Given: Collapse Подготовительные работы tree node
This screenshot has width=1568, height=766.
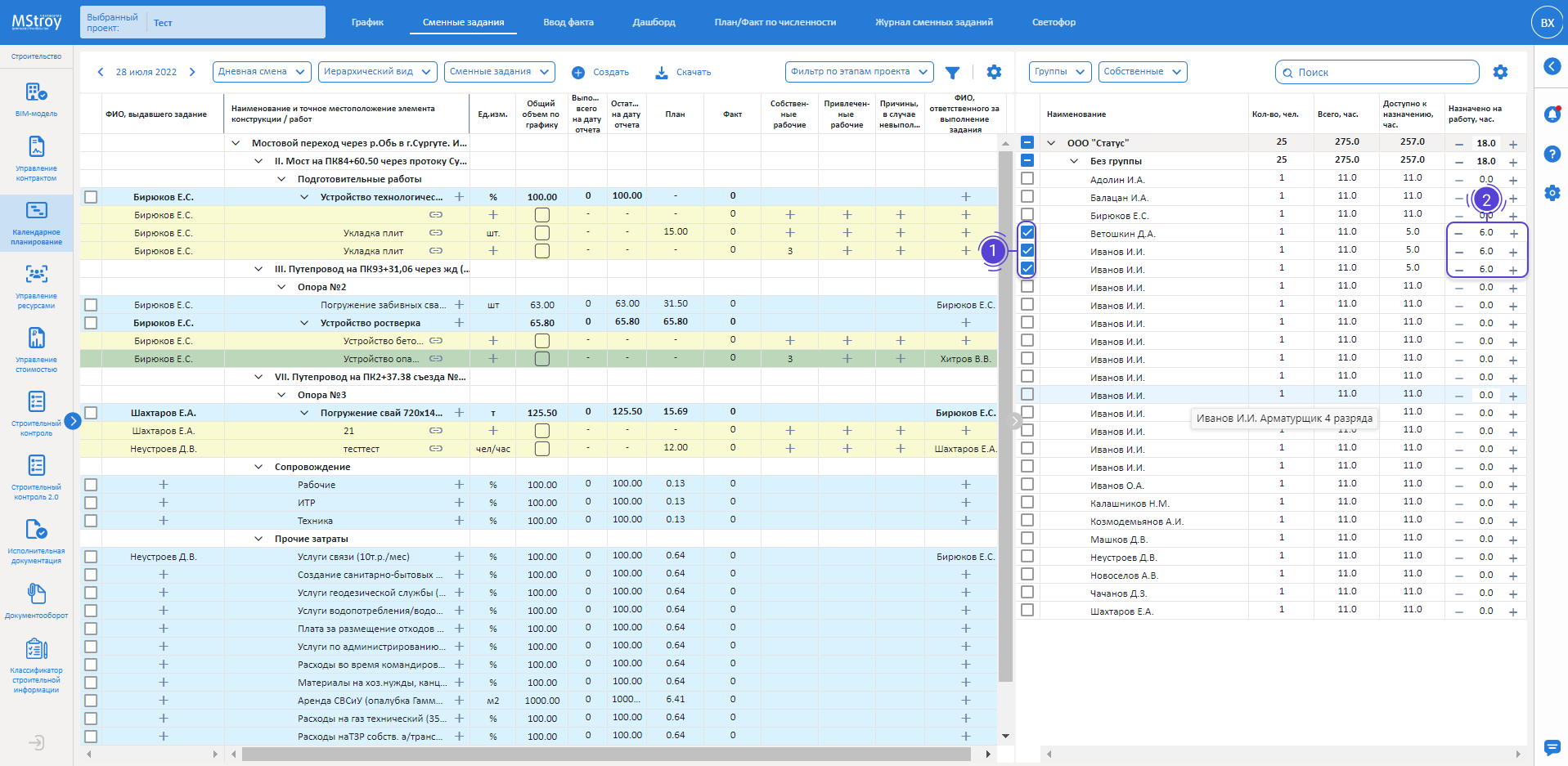Looking at the screenshot, I should 281,179.
